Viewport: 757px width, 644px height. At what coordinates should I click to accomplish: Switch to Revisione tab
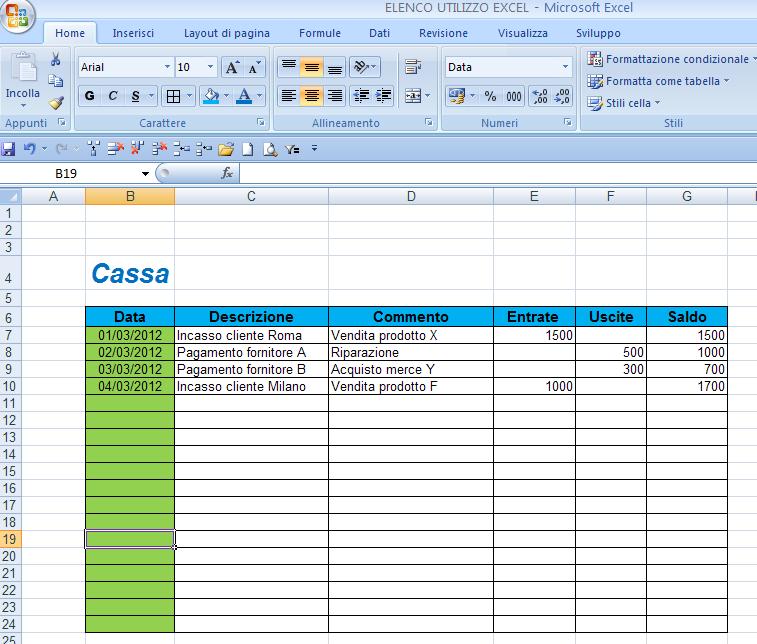click(443, 33)
